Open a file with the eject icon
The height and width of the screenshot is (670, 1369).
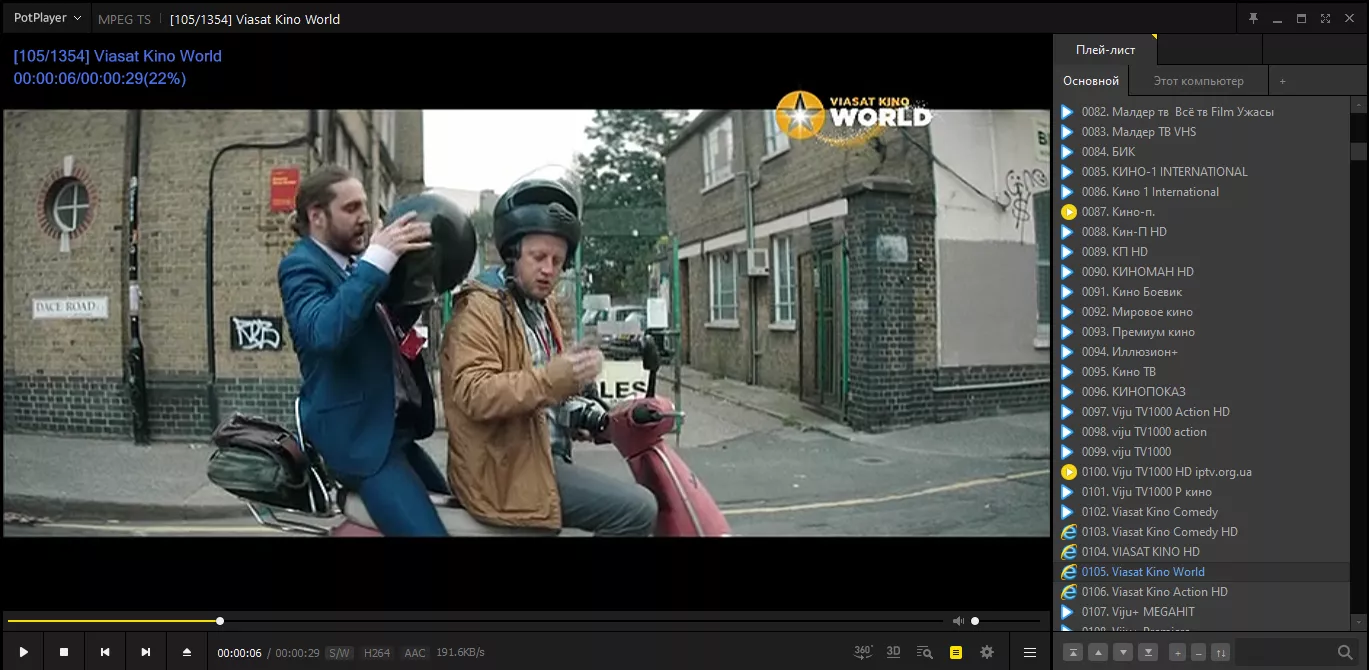coord(187,652)
